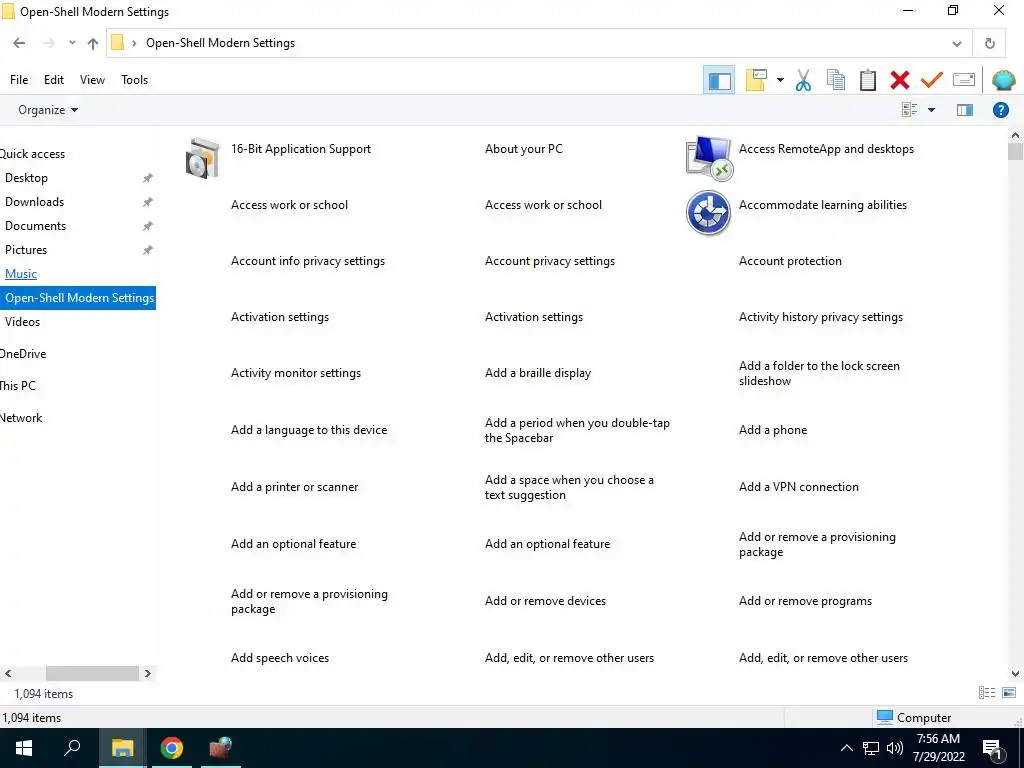
Task: Click the navigation pane horizontal scrollbar thumb
Action: (x=92, y=673)
